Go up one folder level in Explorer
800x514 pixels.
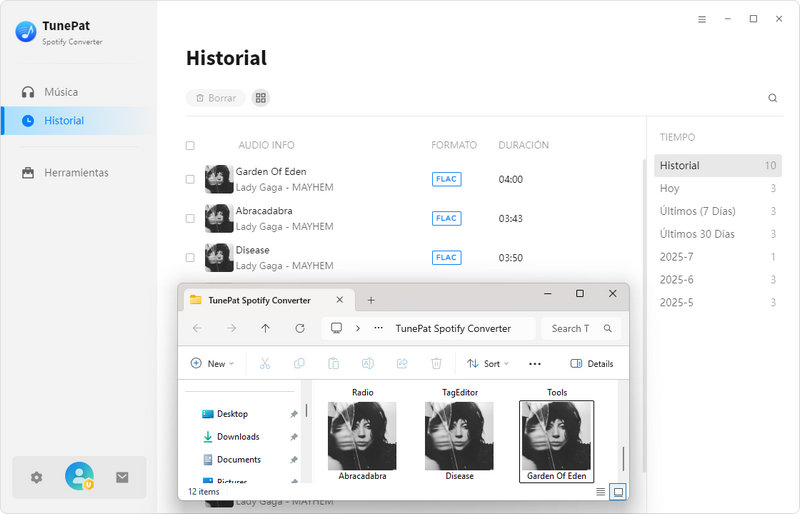[x=265, y=329]
